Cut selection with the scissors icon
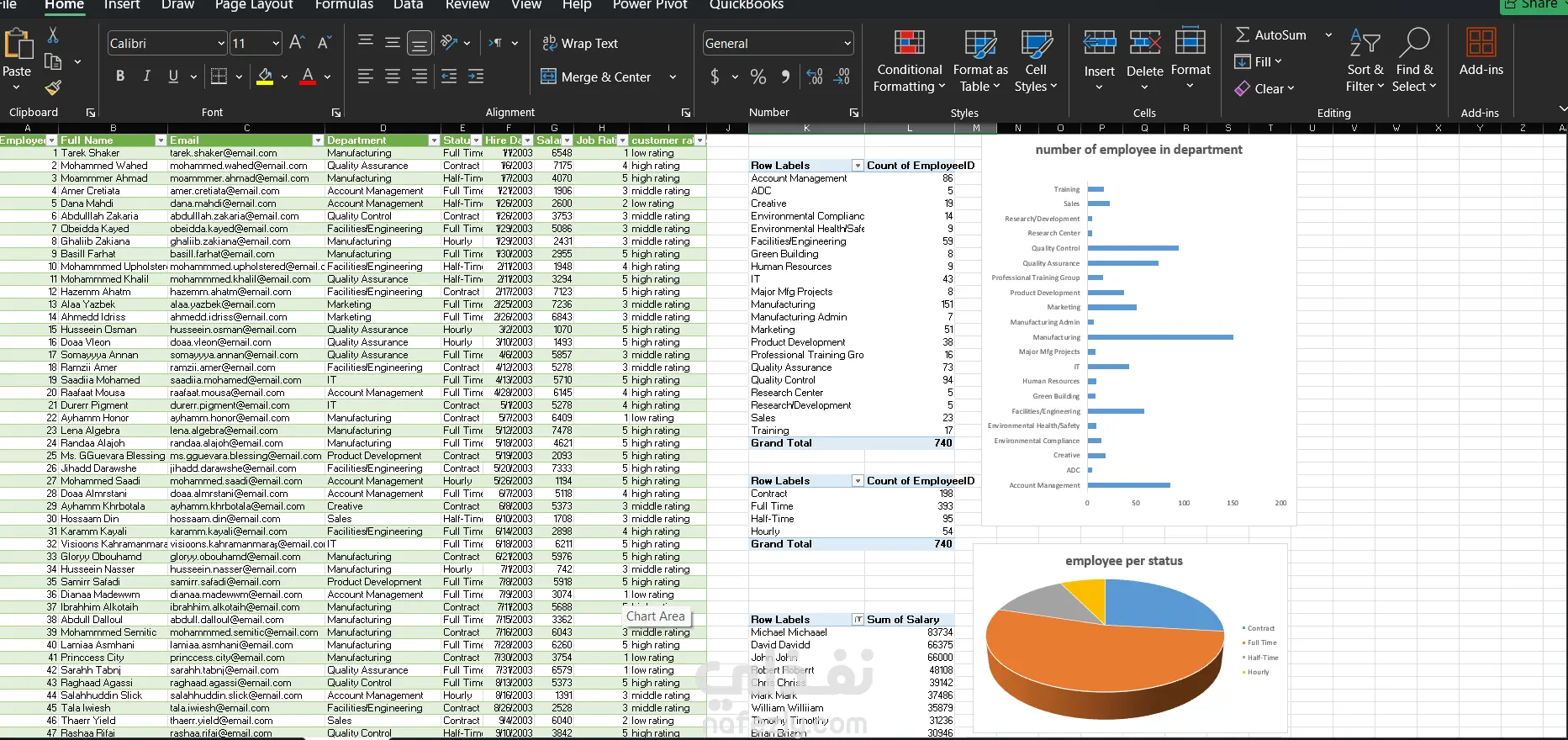Image resolution: width=1568 pixels, height=740 pixels. click(x=53, y=35)
